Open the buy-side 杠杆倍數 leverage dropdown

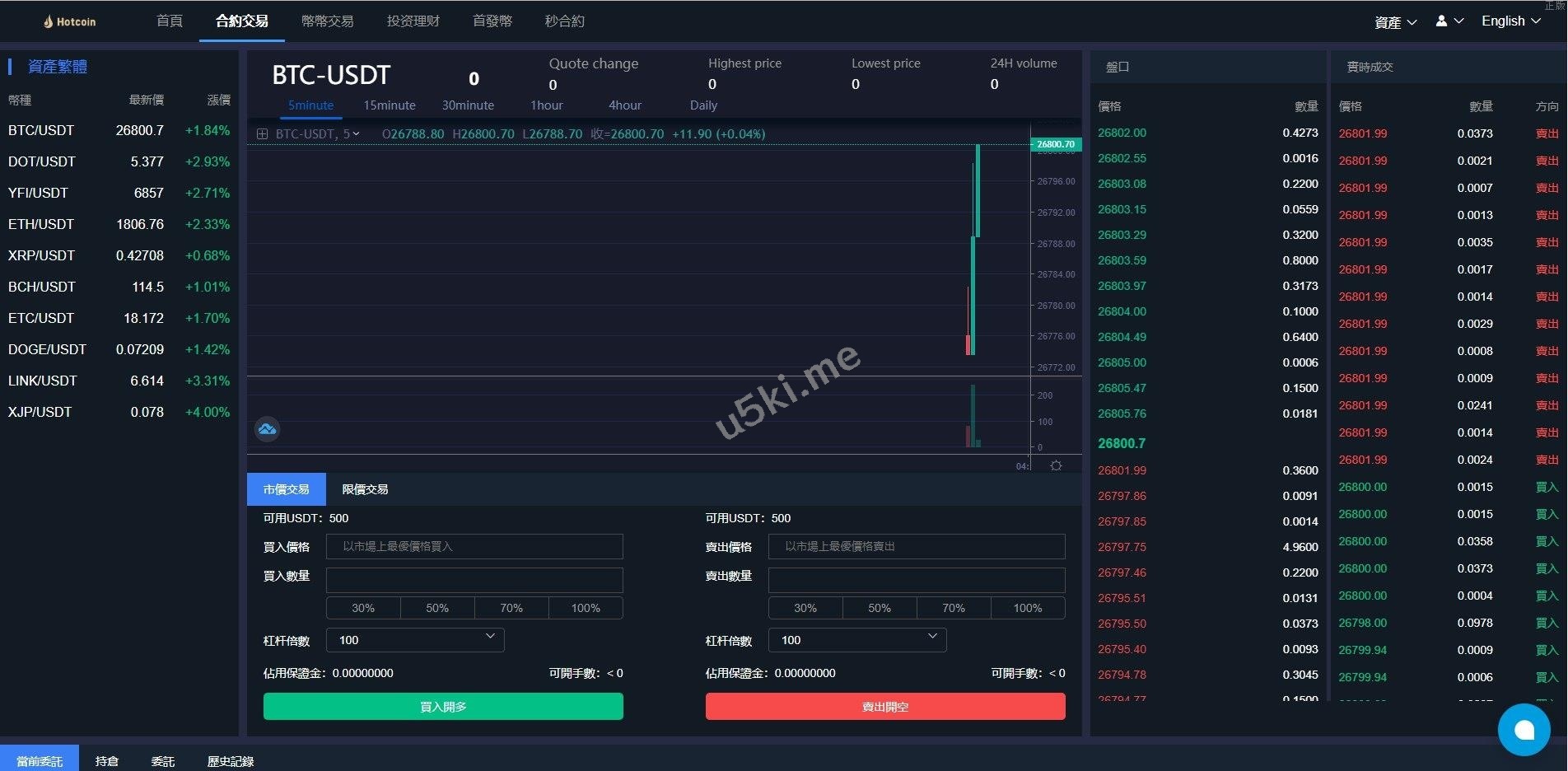point(415,640)
